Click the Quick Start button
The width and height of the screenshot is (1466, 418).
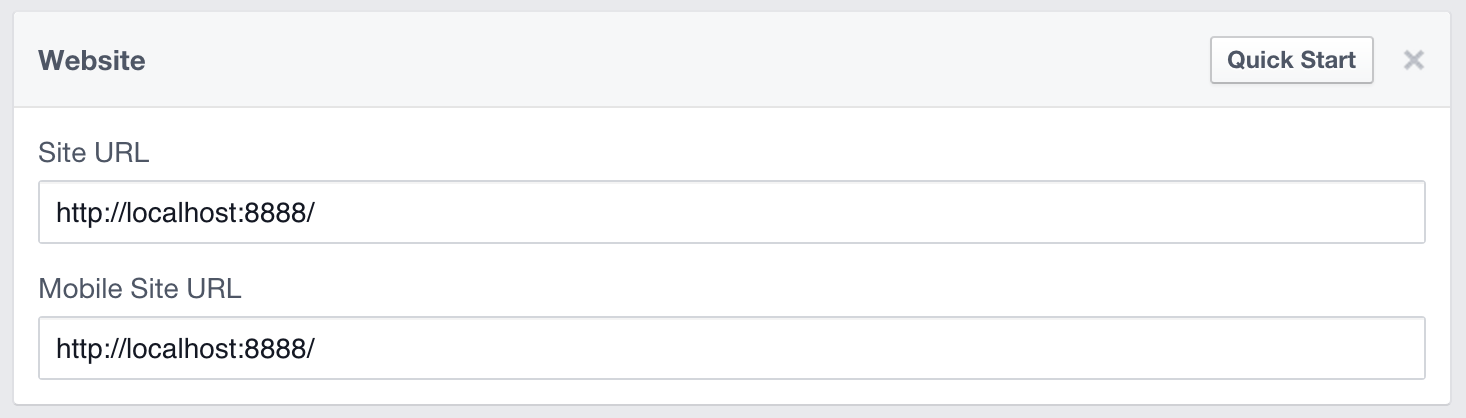point(1291,60)
